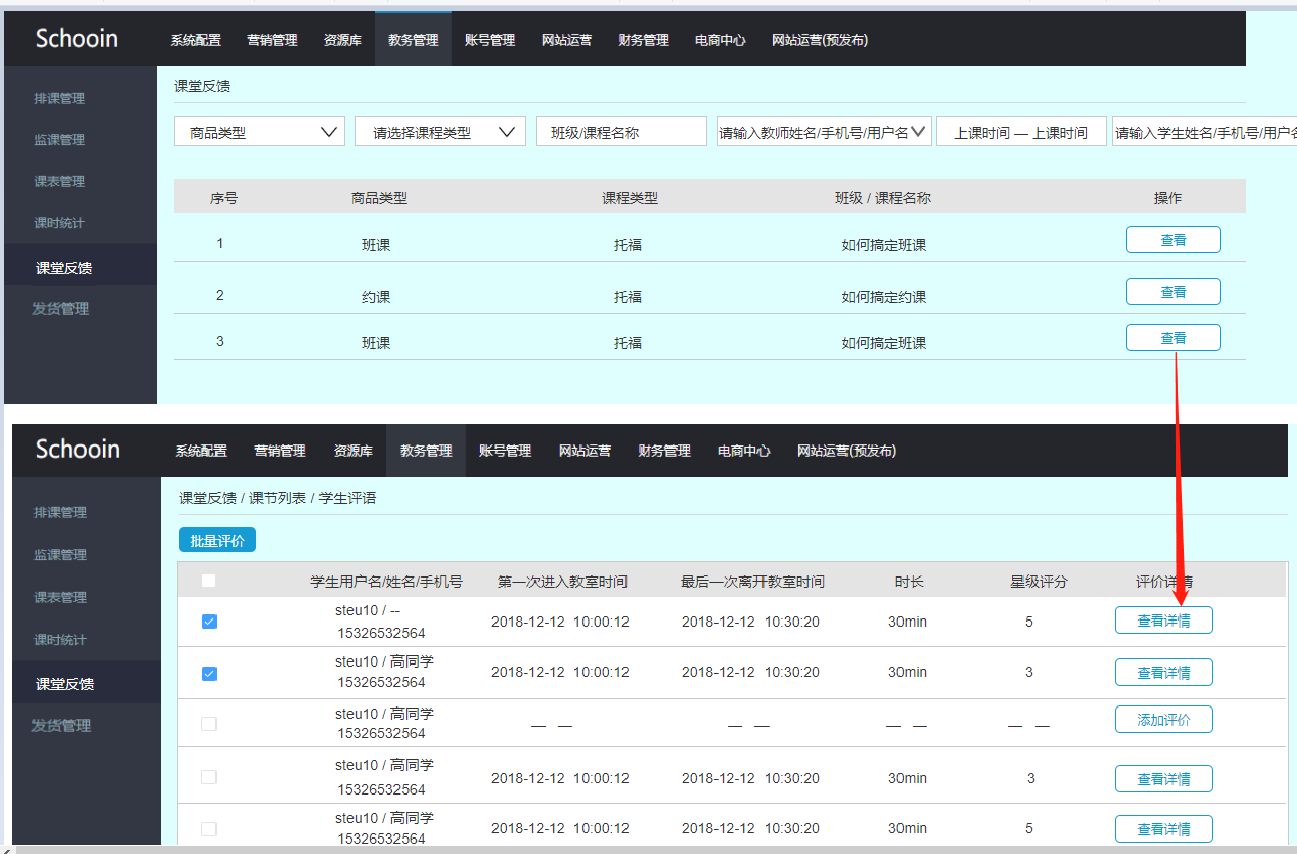The image size is (1297, 854).
Task: Click the Schooin logo on the 课堂反馈 list page
Action: point(77,39)
